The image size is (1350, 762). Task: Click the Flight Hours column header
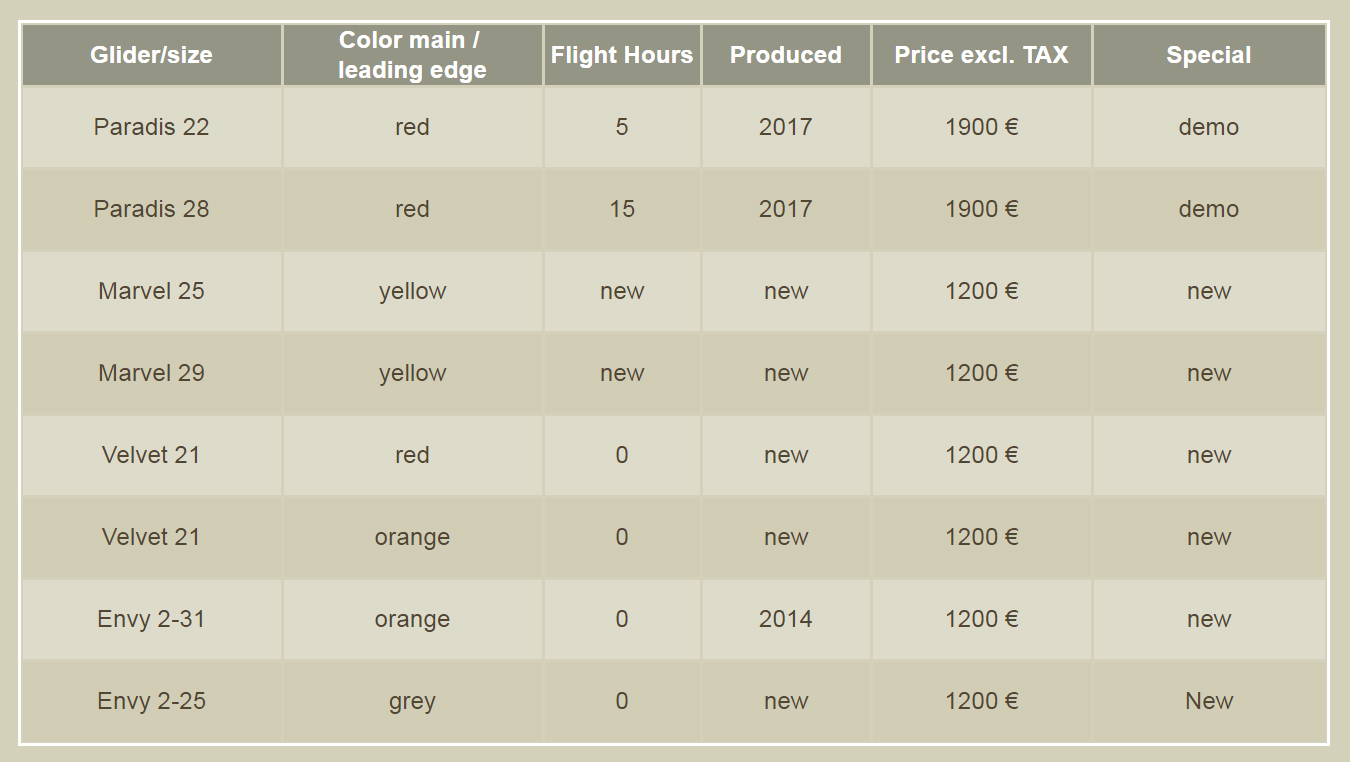(x=622, y=55)
